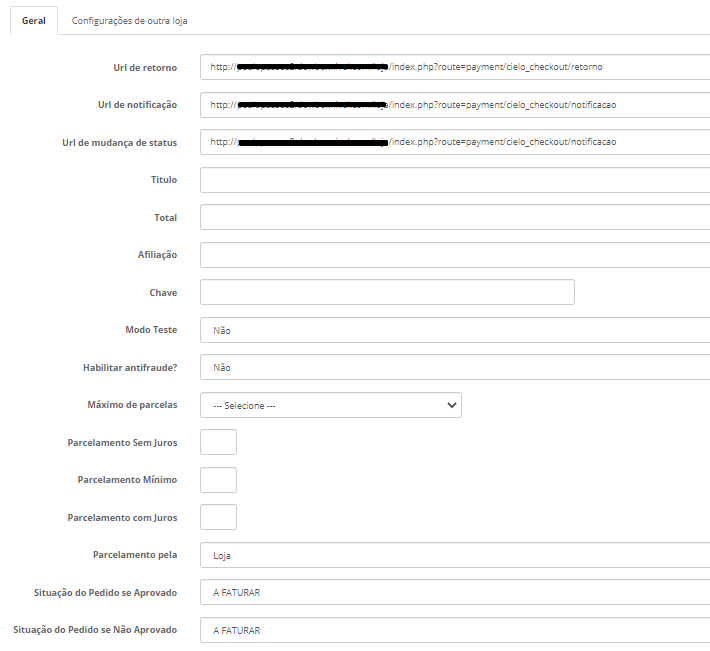Viewport: 710px width, 651px height.
Task: Open the Parcelamento pela dropdown
Action: click(455, 555)
